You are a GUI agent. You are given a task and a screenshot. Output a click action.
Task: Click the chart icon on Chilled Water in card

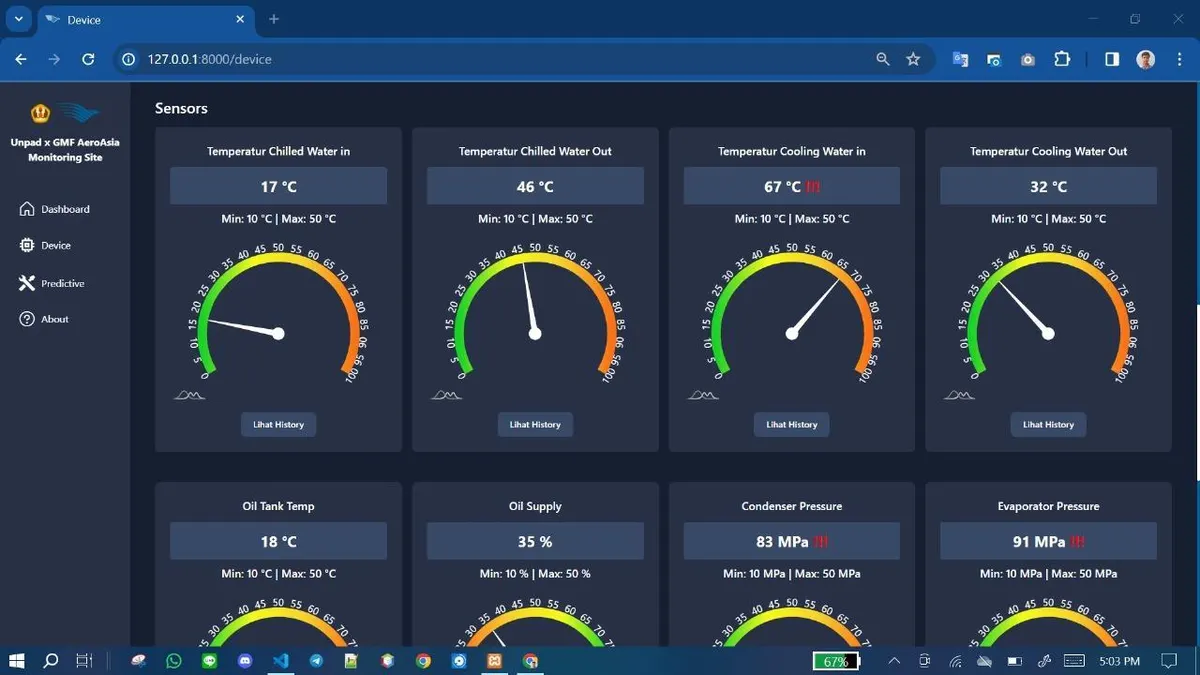189,395
